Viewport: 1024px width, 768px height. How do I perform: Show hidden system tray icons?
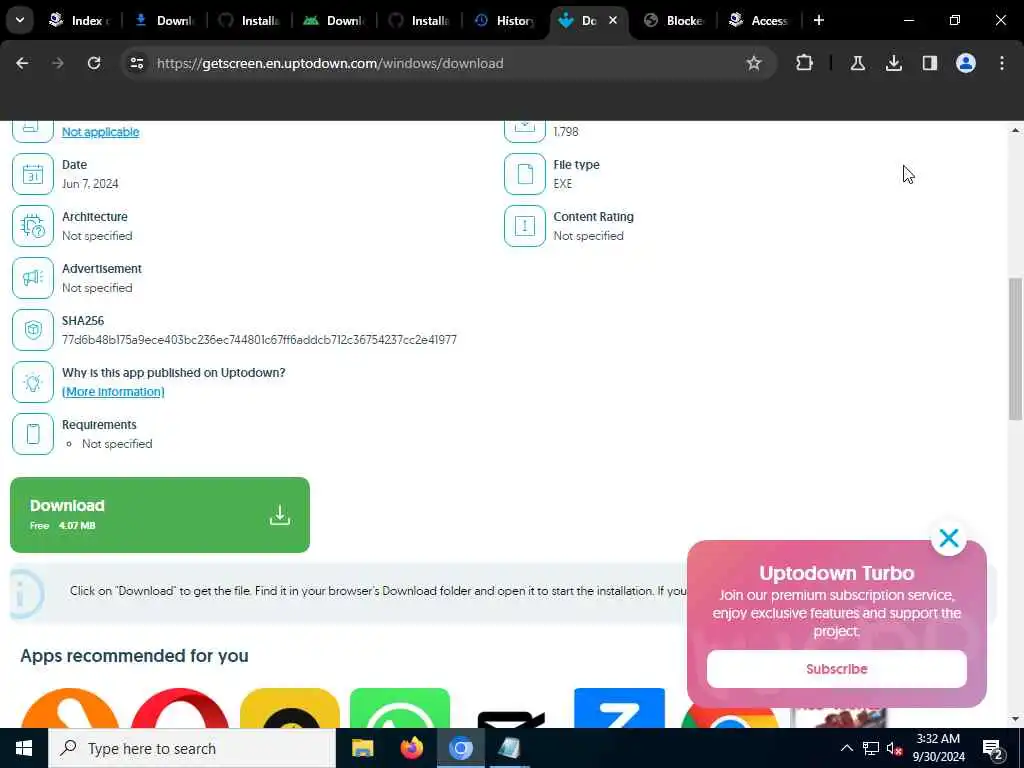pos(846,748)
